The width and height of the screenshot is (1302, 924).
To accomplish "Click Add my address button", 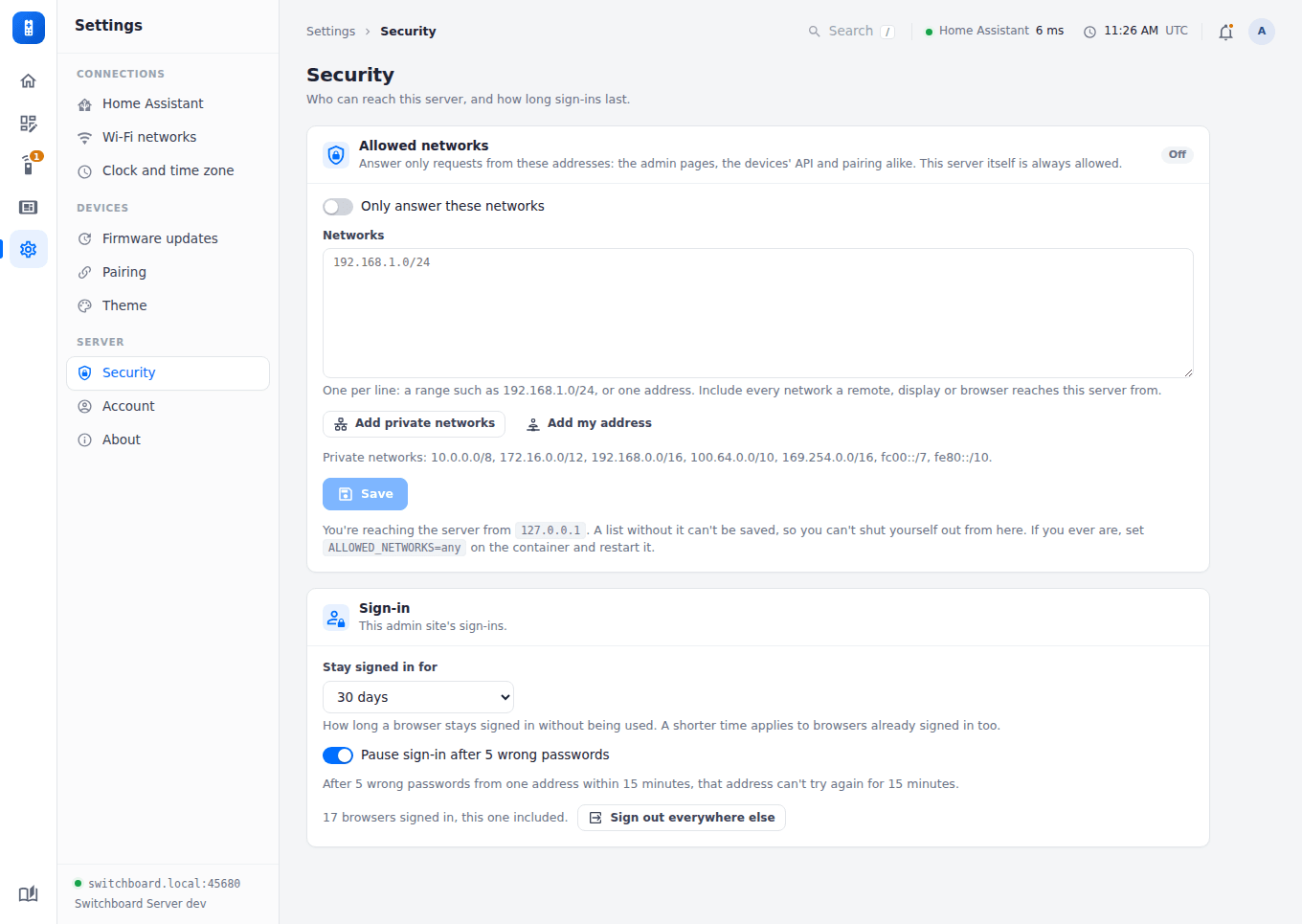I will [x=589, y=423].
